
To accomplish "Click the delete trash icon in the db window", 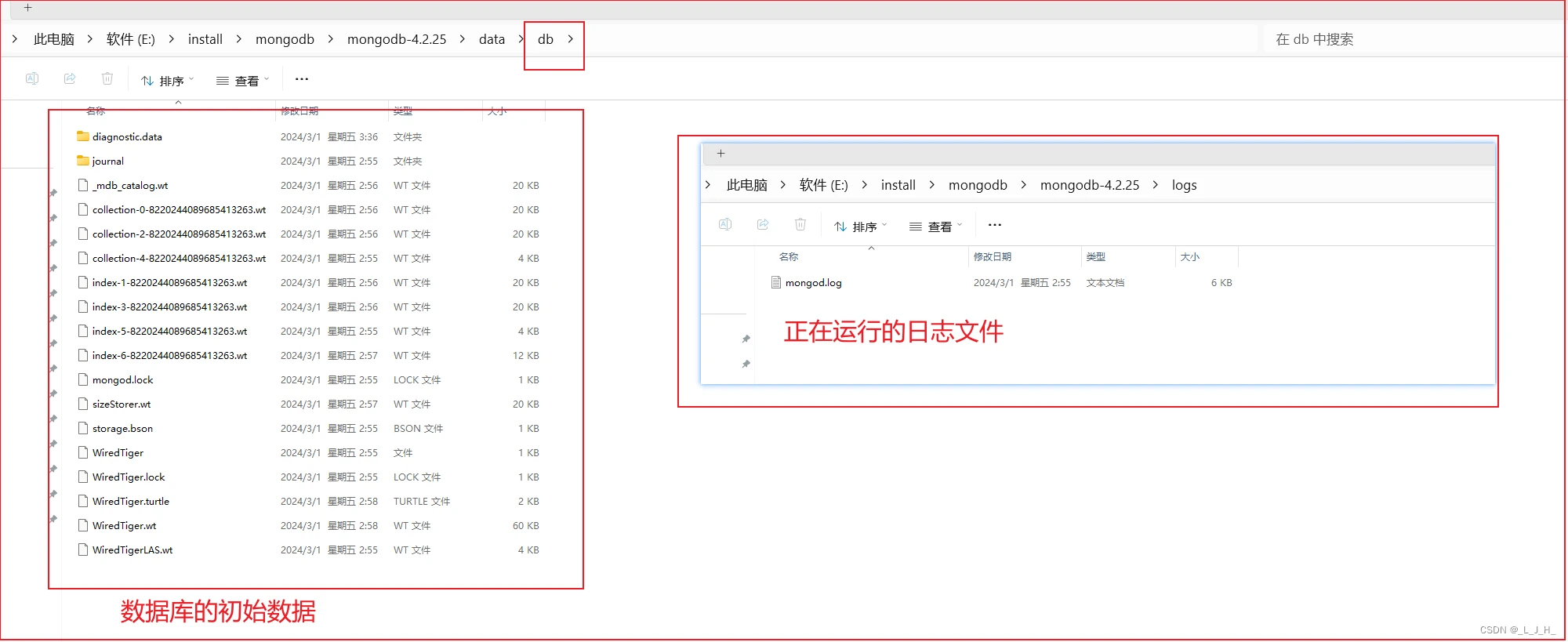I will (x=107, y=78).
